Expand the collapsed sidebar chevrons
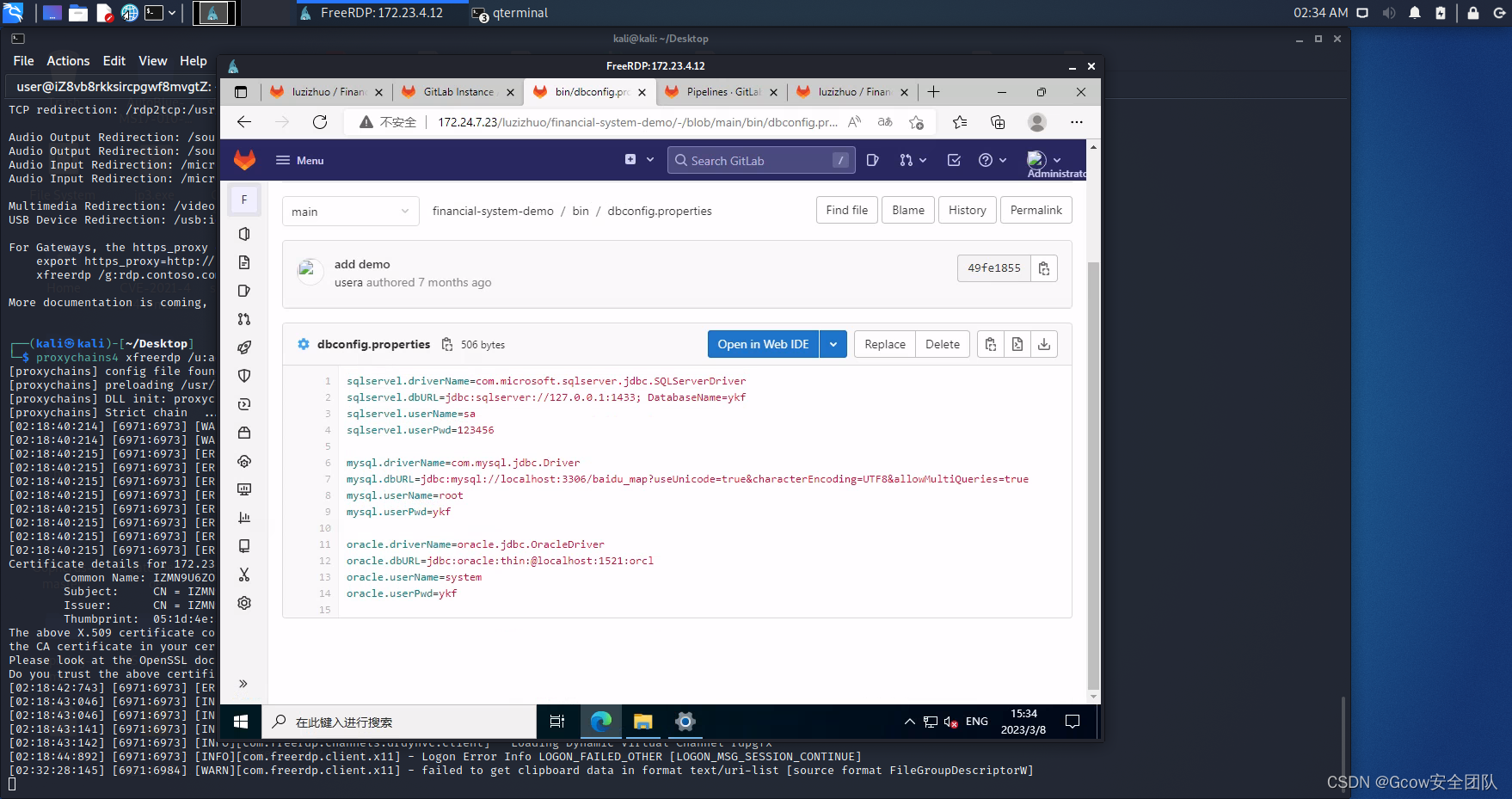 point(243,684)
